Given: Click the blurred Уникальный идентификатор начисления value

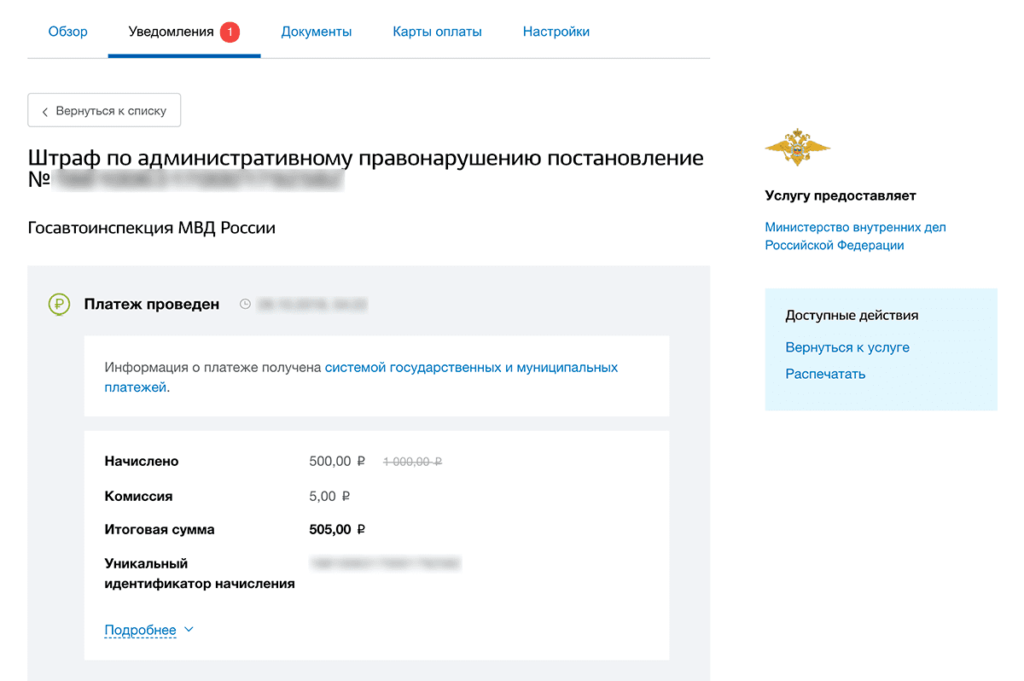Looking at the screenshot, I should (385, 563).
